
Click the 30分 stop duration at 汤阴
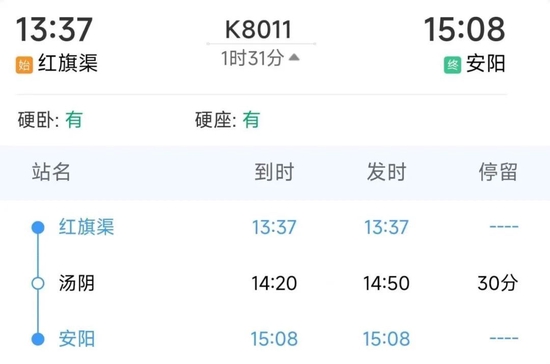pyautogui.click(x=497, y=283)
